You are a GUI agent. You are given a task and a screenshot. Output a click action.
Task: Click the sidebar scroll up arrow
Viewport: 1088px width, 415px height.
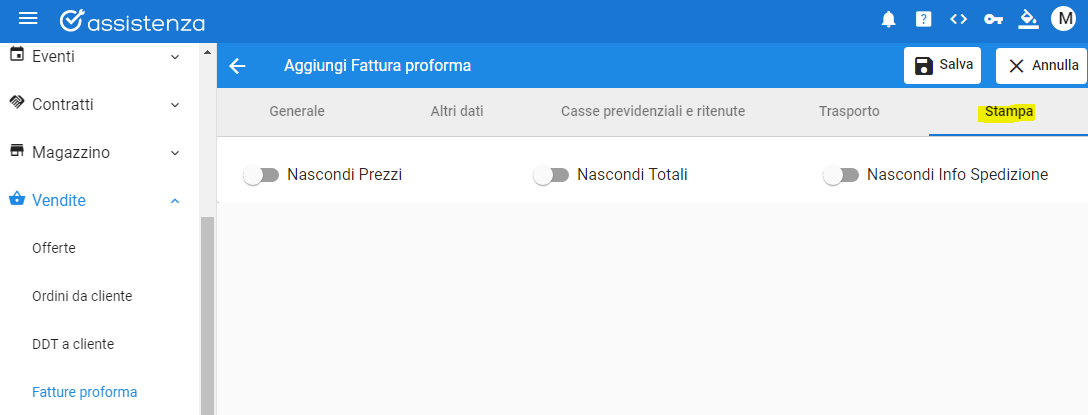(x=207, y=52)
